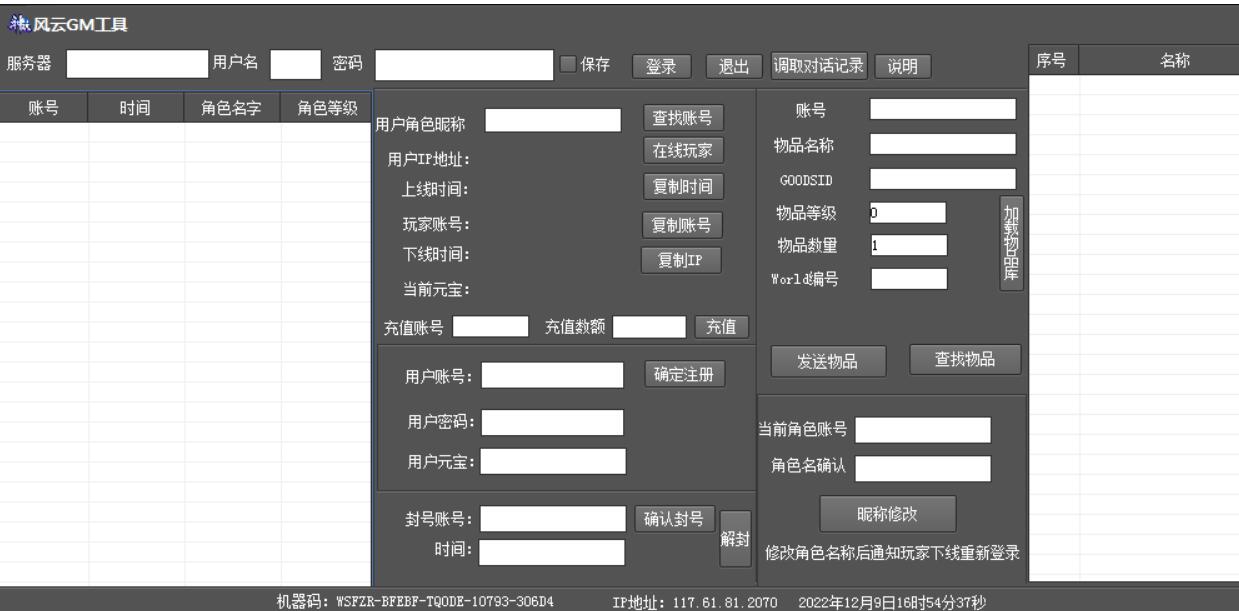The image size is (1239, 611).
Task: Click the 时间 column header in left table
Action: pos(136,110)
